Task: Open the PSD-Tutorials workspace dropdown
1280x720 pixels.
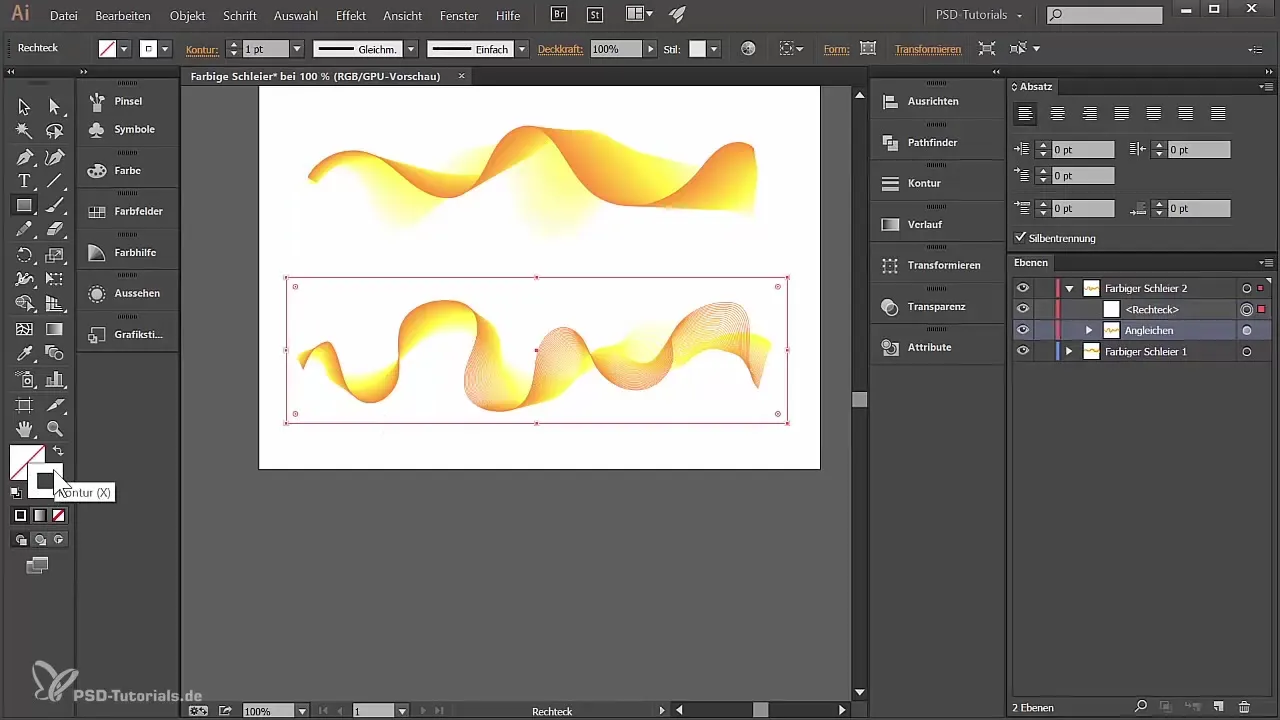Action: pyautogui.click(x=979, y=15)
